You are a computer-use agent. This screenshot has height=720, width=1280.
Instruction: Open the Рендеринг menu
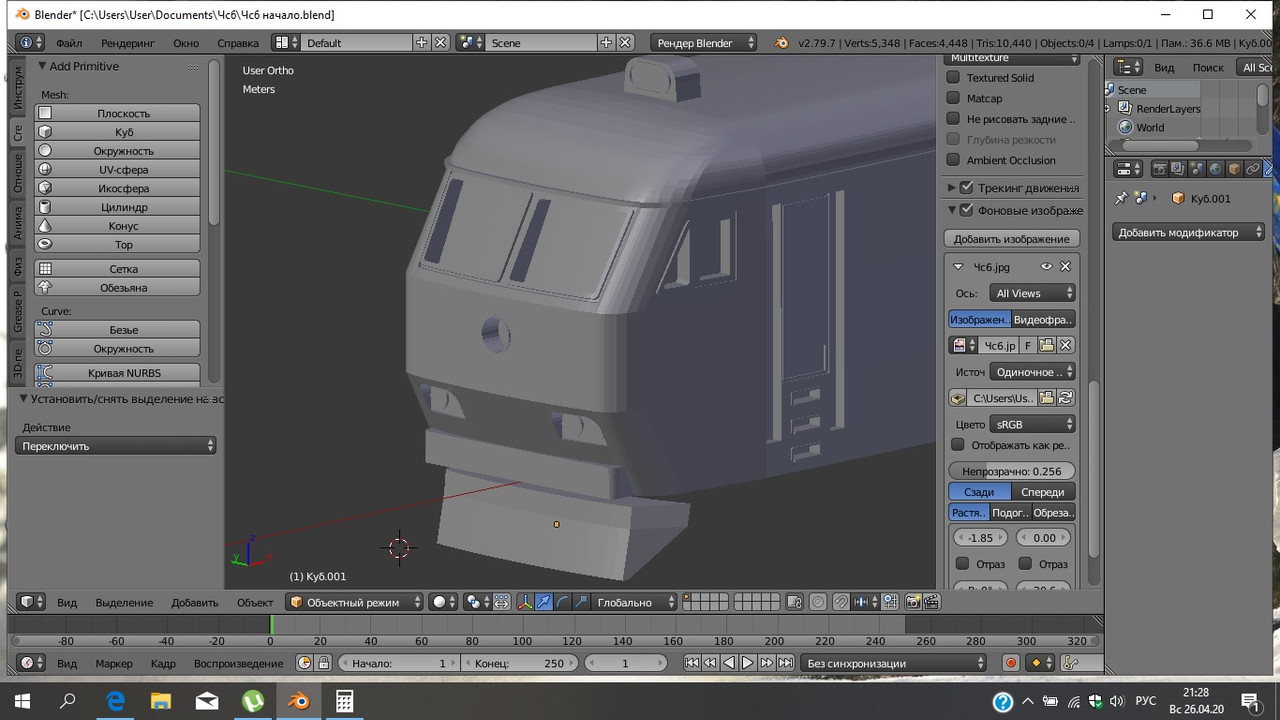pos(128,43)
